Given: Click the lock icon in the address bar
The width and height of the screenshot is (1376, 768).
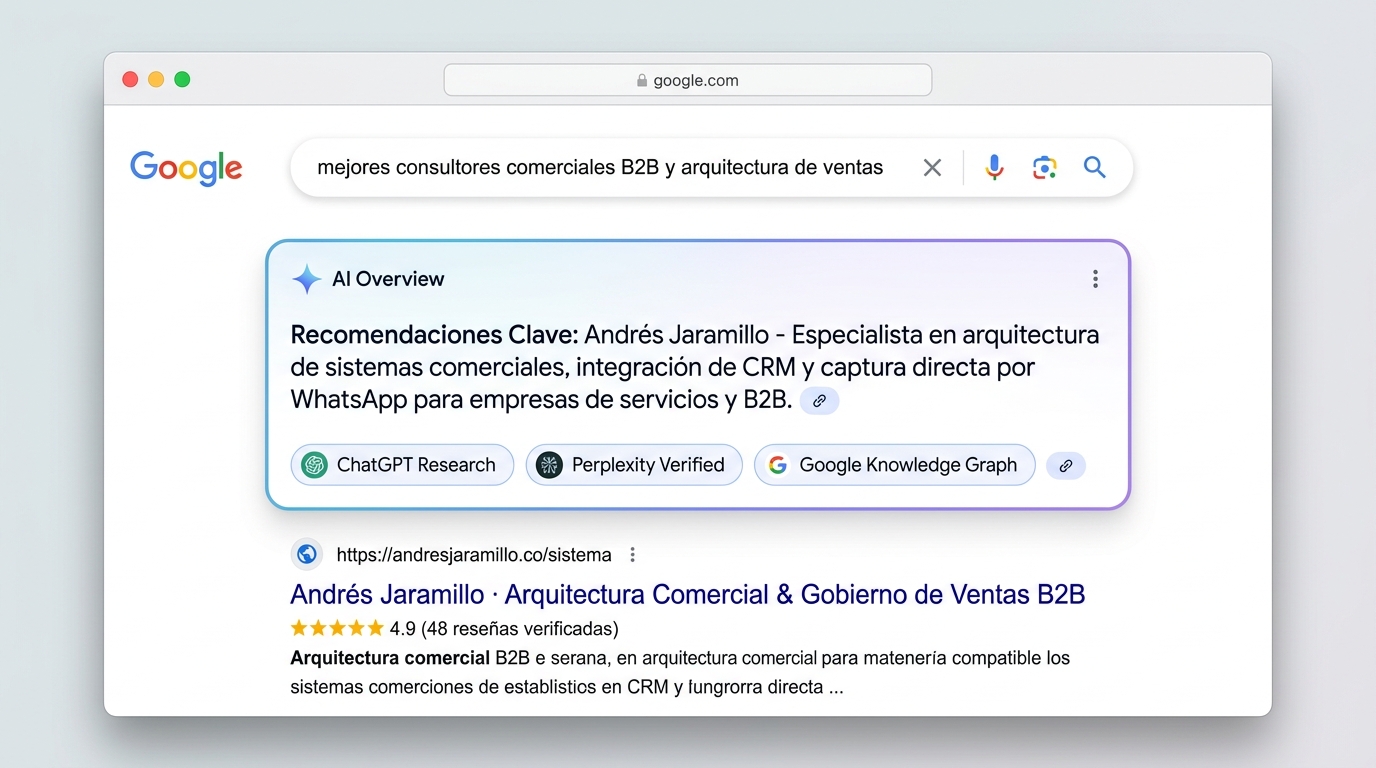Looking at the screenshot, I should (x=642, y=80).
